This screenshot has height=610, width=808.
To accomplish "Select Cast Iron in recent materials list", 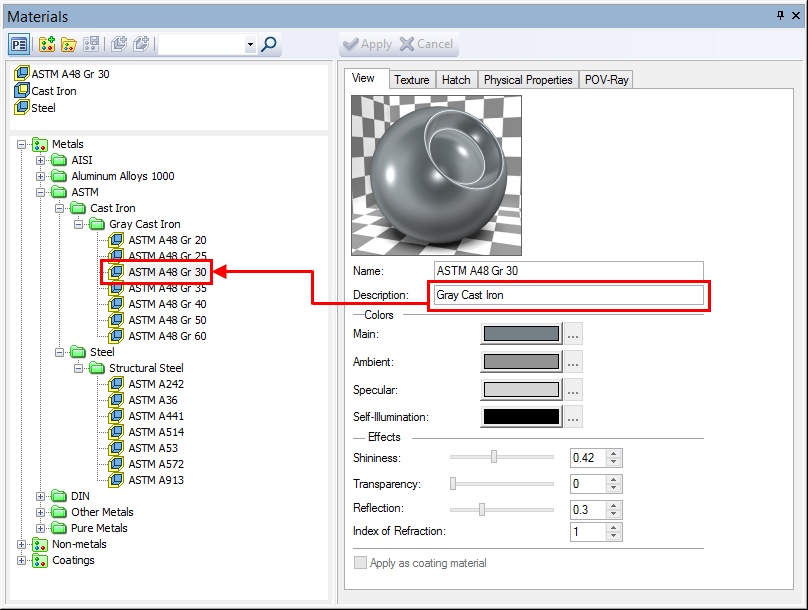I will pyautogui.click(x=53, y=91).
